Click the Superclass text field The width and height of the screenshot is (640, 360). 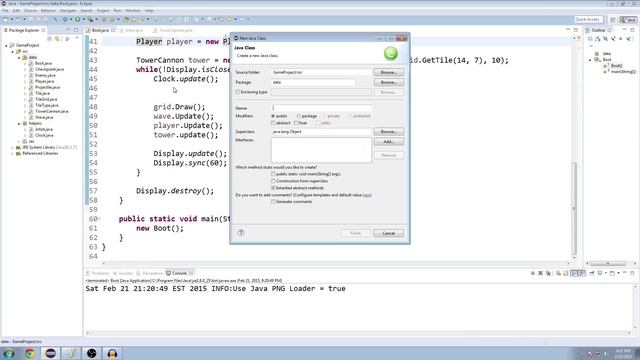pyautogui.click(x=322, y=132)
